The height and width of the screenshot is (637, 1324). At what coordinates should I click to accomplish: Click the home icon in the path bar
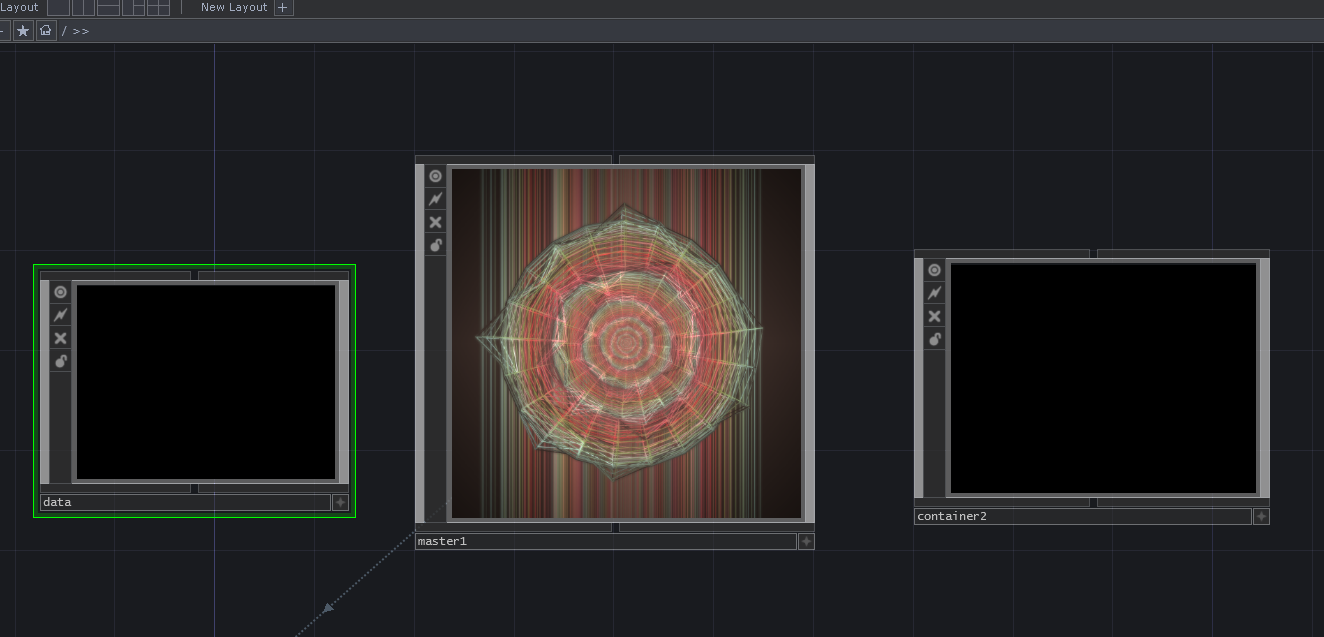[x=45, y=30]
